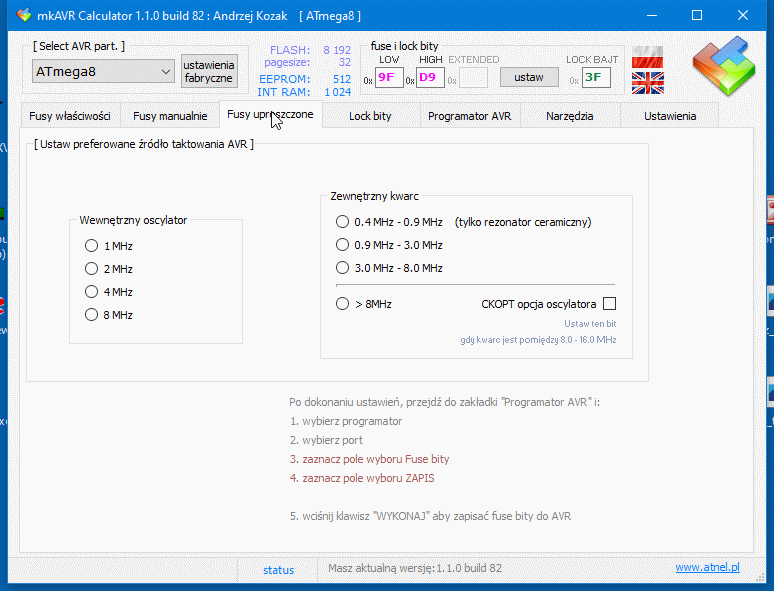Click the HIGH fuse byte field
Screen dimensions: 774x591
click(x=431, y=77)
